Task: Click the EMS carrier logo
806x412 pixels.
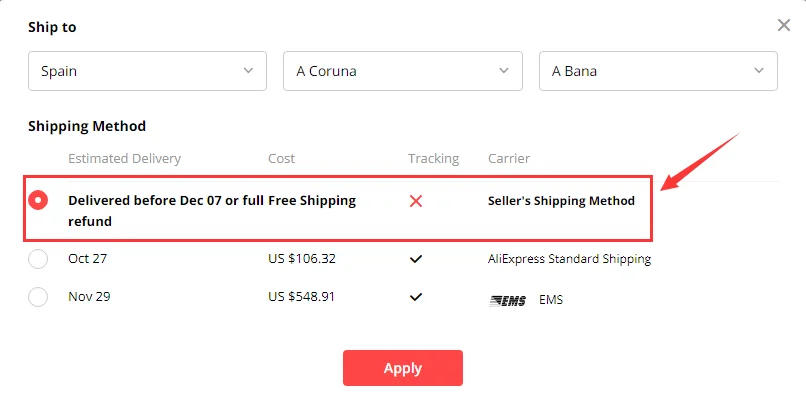Action: pos(508,299)
